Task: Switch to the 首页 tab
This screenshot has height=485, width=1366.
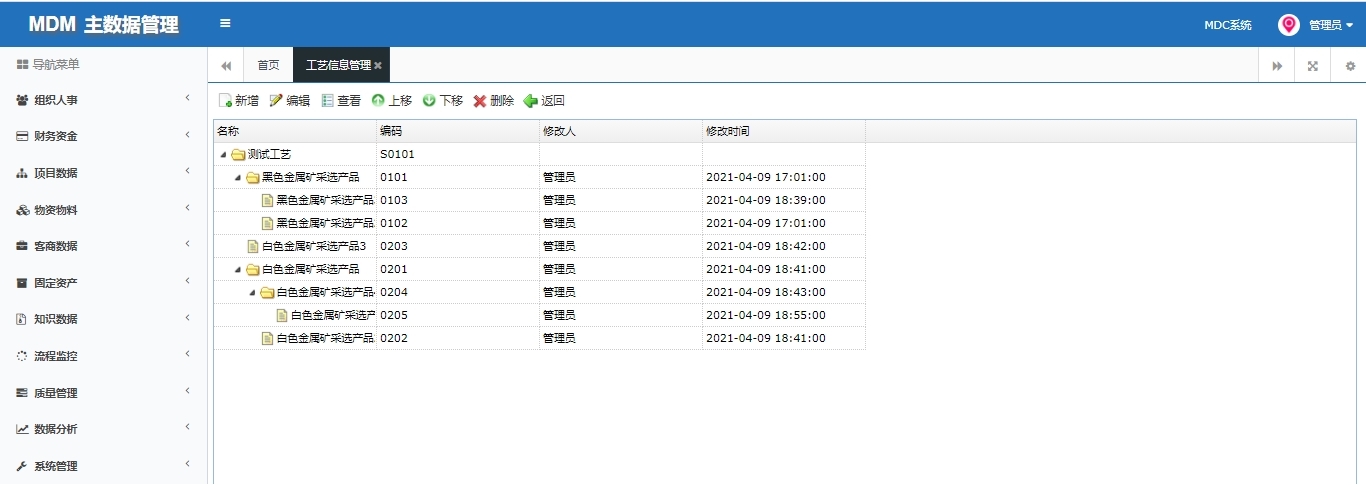Action: pyautogui.click(x=268, y=65)
